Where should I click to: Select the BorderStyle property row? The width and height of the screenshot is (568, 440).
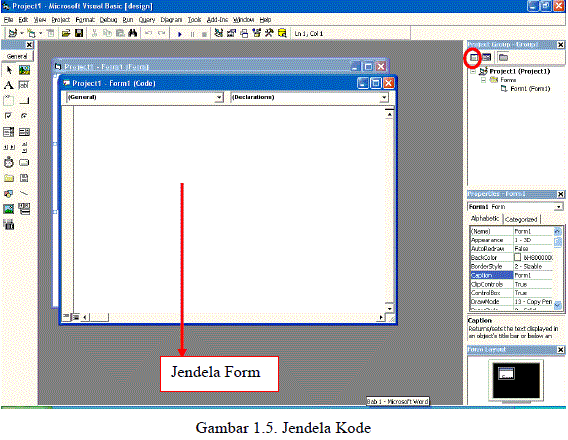pos(511,267)
